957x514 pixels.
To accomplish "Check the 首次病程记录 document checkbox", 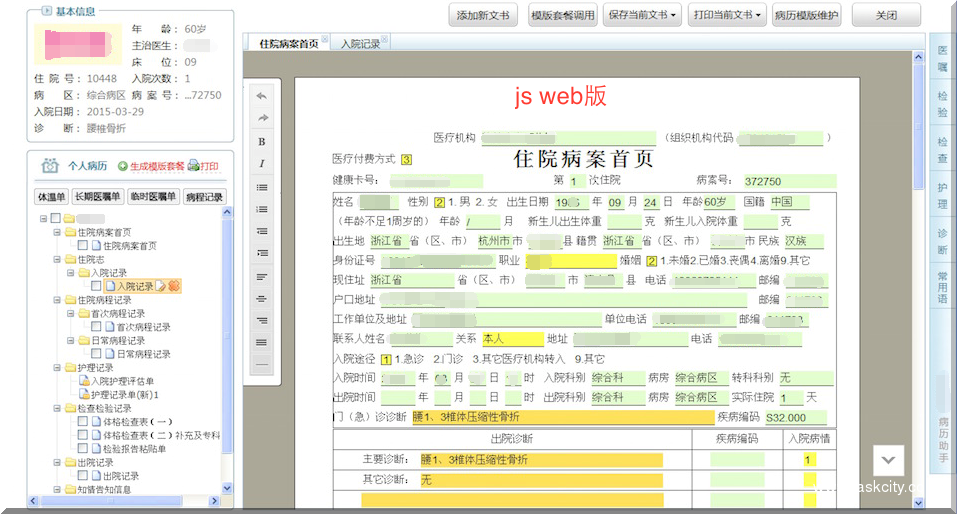I will [x=96, y=327].
